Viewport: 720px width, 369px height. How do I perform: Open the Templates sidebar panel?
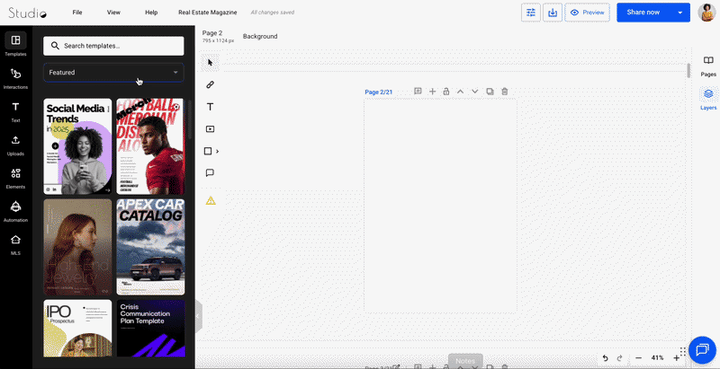coord(16,45)
